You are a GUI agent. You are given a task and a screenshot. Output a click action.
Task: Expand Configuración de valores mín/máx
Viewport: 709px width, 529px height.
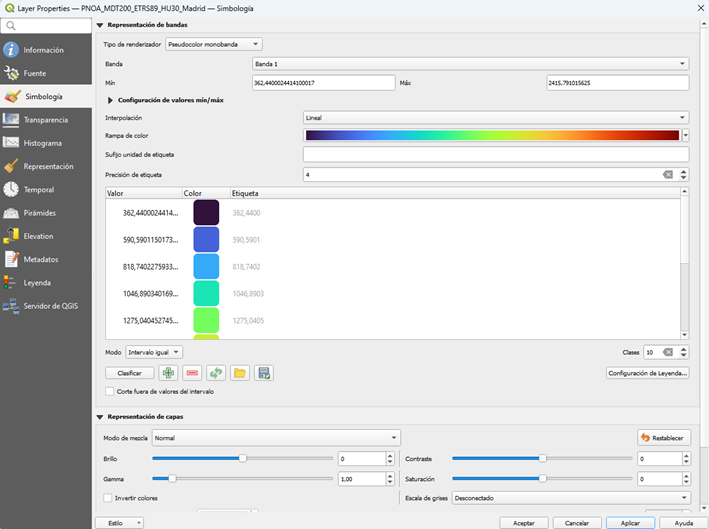point(110,100)
